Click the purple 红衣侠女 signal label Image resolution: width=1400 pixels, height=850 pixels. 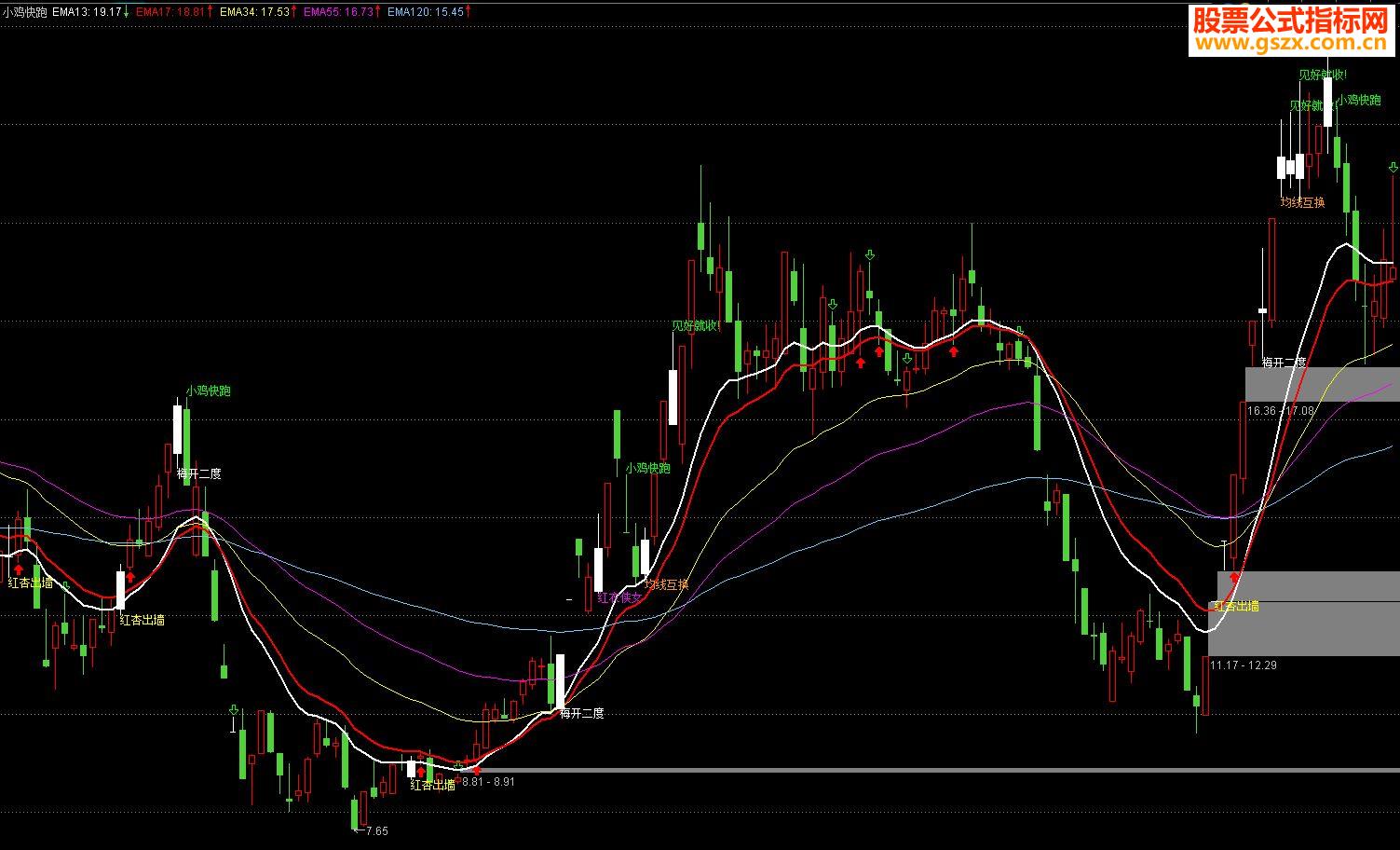point(619,597)
